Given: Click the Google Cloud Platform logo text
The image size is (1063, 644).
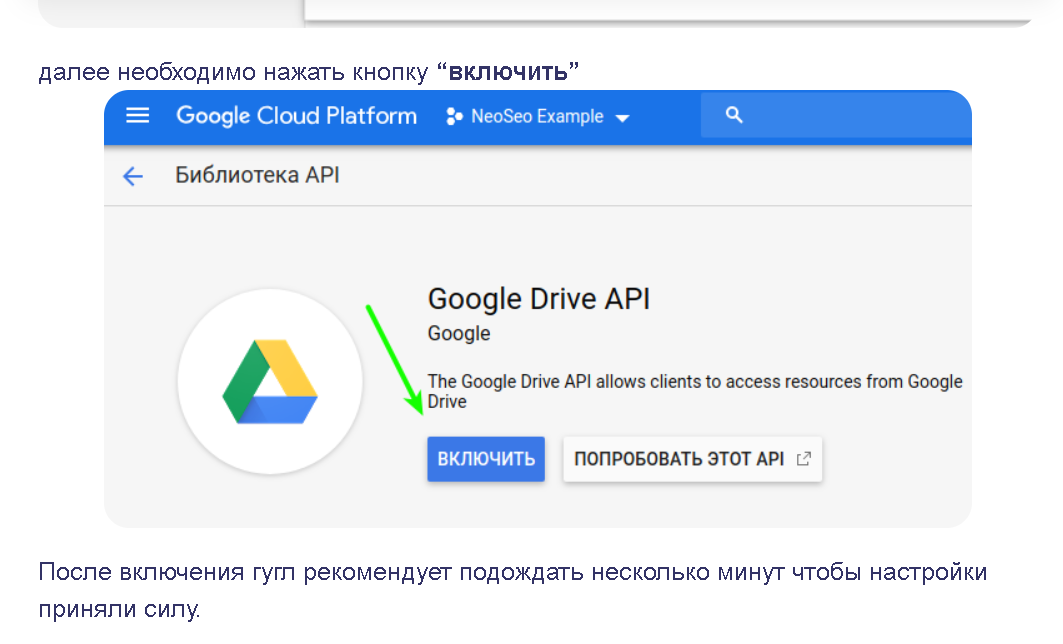Looking at the screenshot, I should click(x=296, y=116).
